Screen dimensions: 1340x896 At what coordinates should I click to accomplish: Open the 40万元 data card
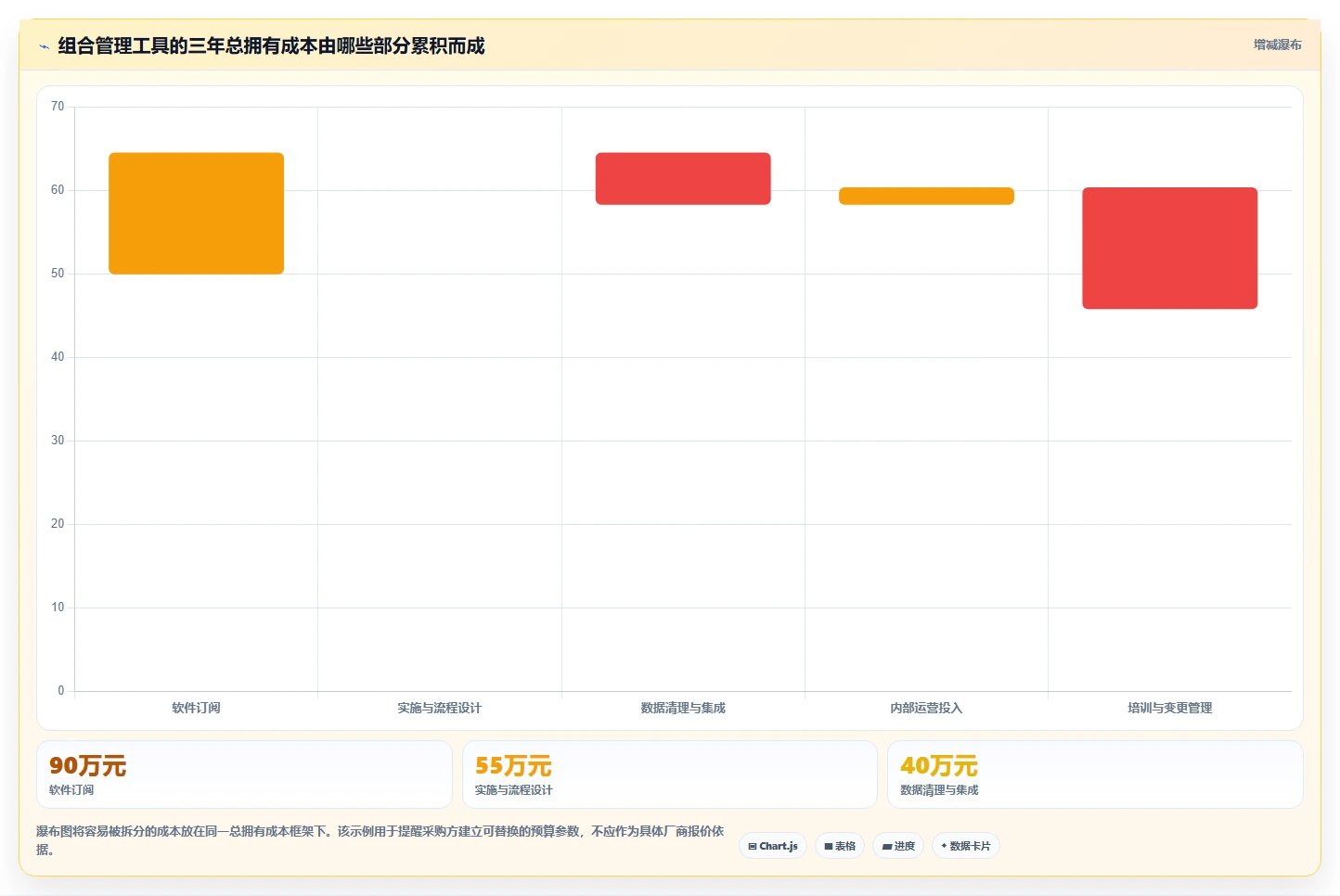pyautogui.click(x=1095, y=774)
